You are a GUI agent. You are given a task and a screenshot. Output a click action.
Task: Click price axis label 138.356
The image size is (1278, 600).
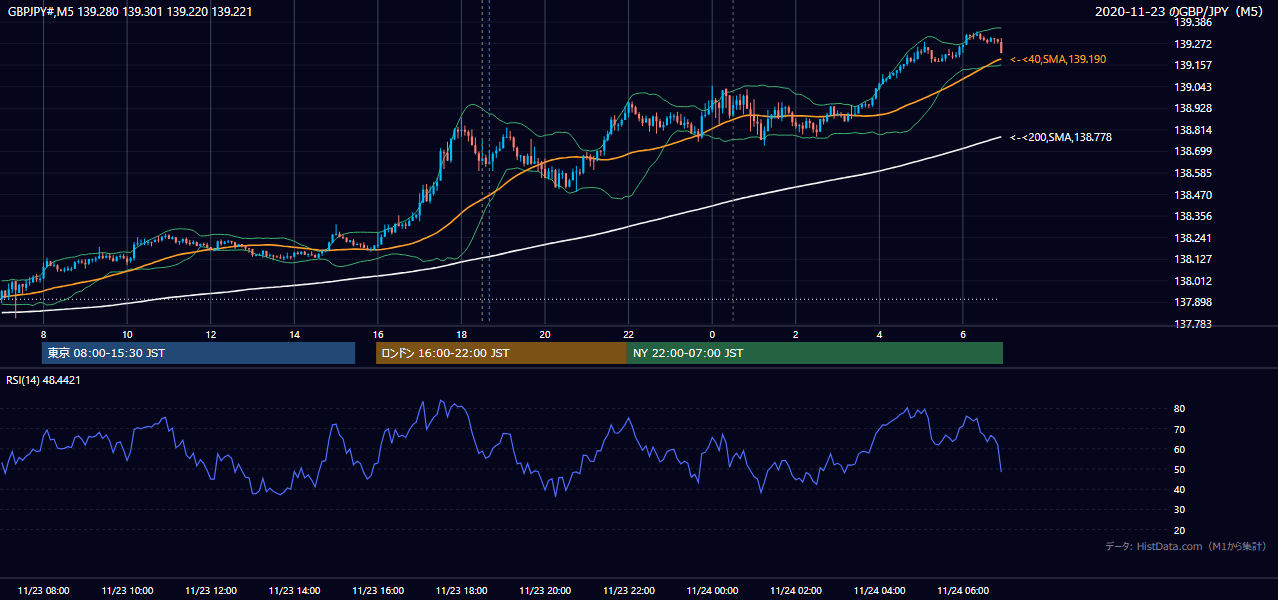coord(1193,216)
